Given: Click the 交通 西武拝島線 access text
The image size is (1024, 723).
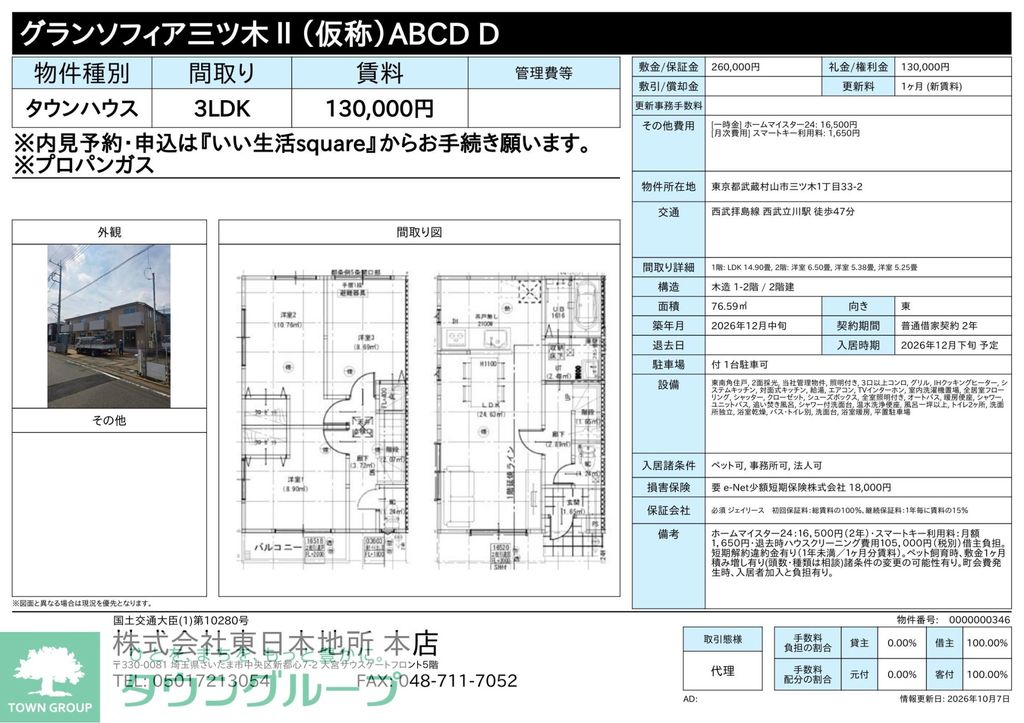Looking at the screenshot, I should click(783, 212).
